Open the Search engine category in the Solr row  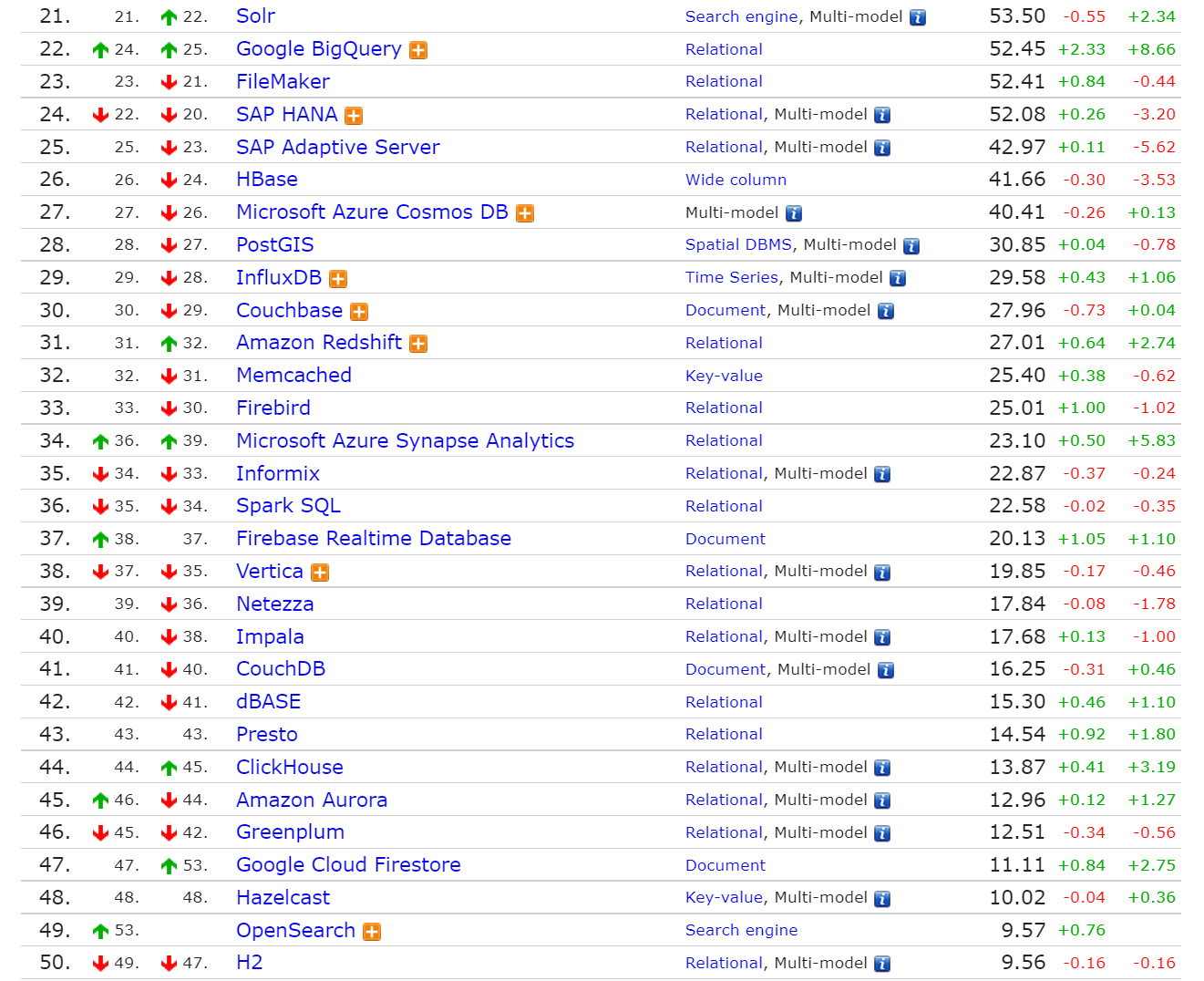coord(742,17)
